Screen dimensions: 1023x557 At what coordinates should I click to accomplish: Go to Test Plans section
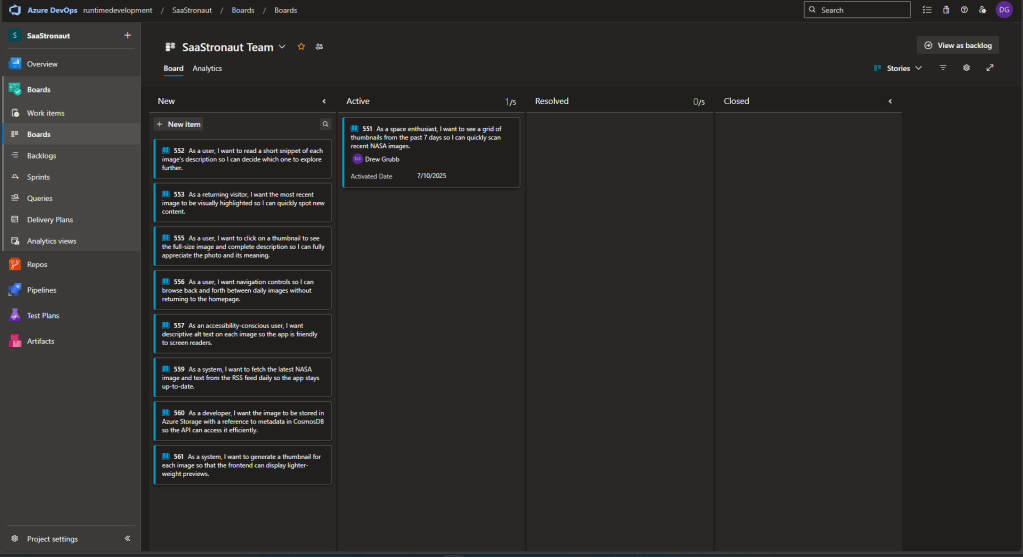pos(42,316)
